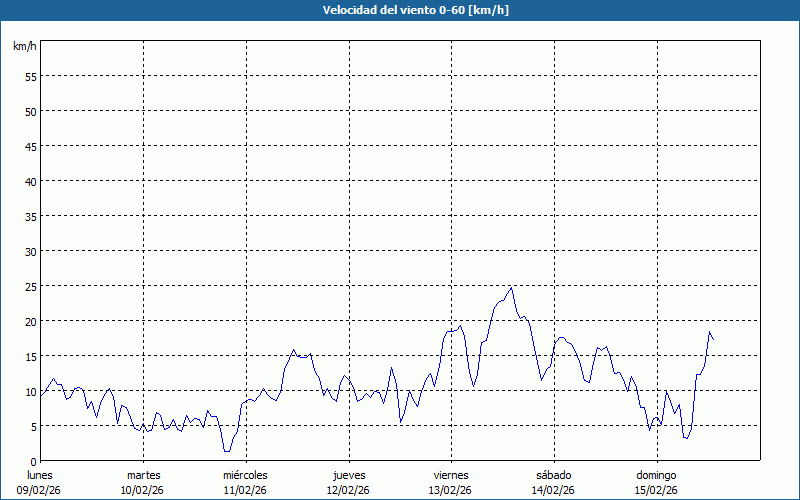Pick the y-axis value 25
This screenshot has width=800, height=500.
[31, 286]
